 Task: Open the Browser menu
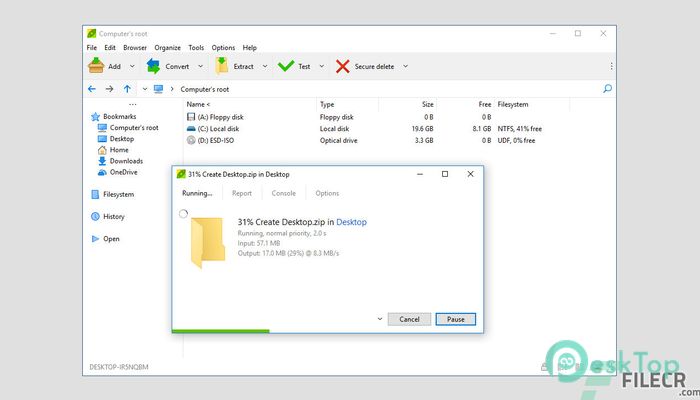pyautogui.click(x=135, y=47)
